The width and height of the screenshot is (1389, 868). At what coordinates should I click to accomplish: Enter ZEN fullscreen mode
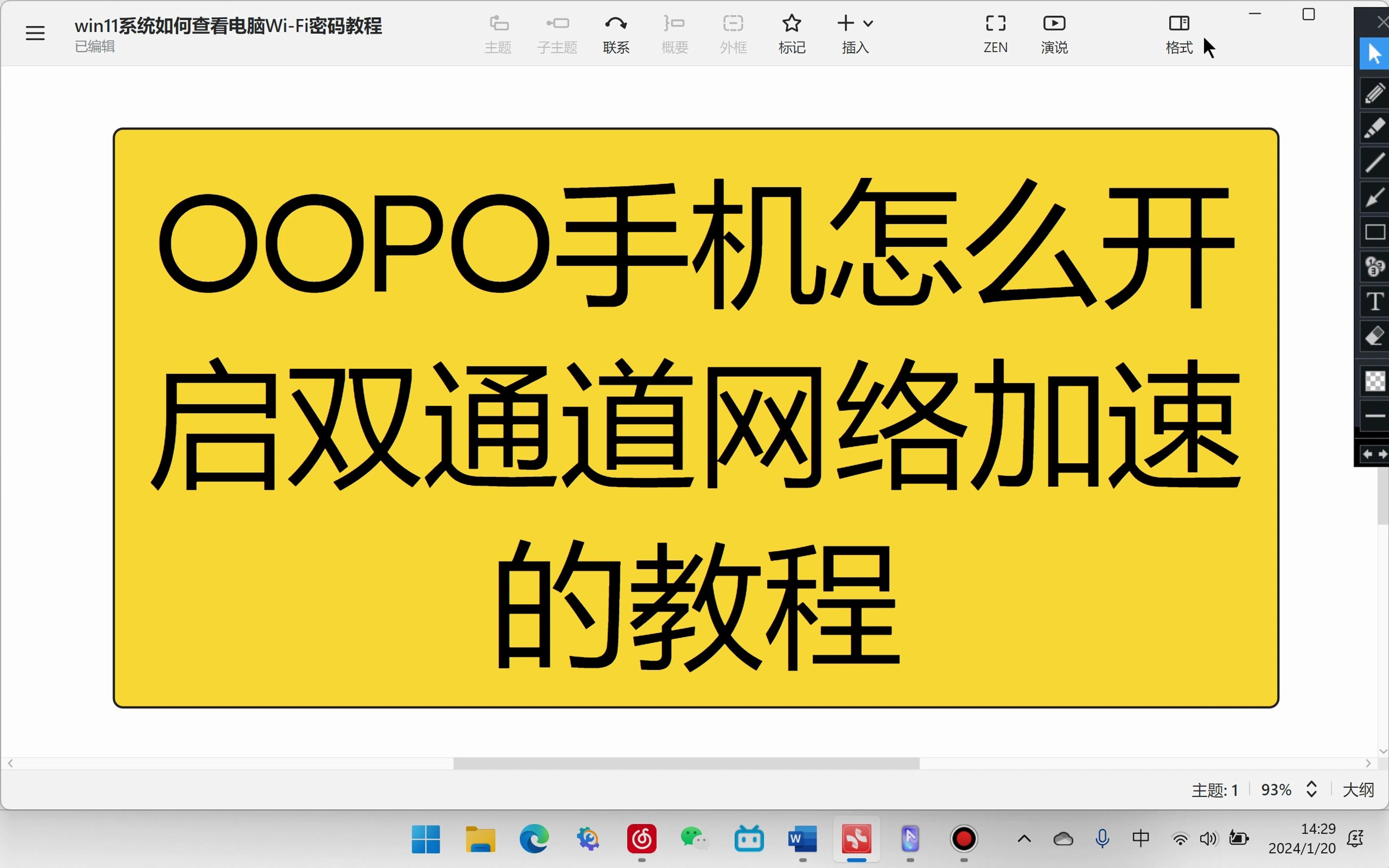[x=995, y=35]
